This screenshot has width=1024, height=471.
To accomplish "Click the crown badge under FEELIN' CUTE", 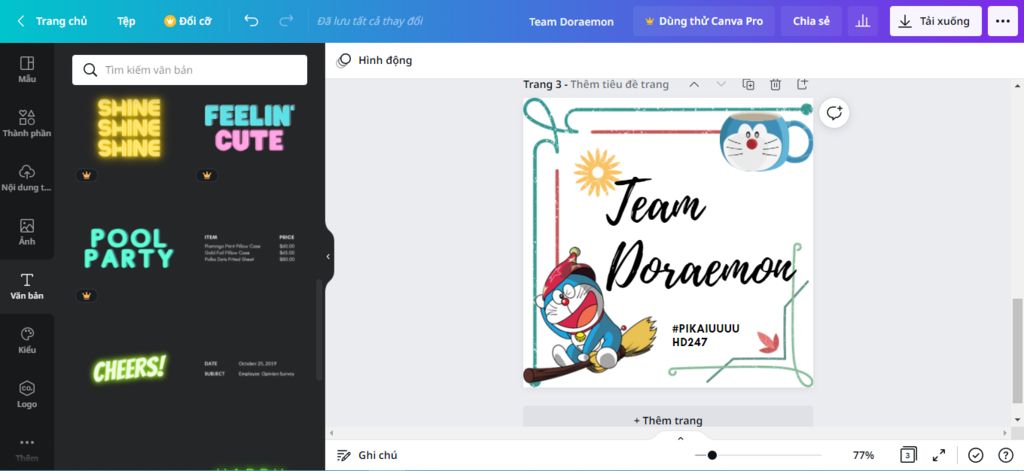I will point(207,175).
